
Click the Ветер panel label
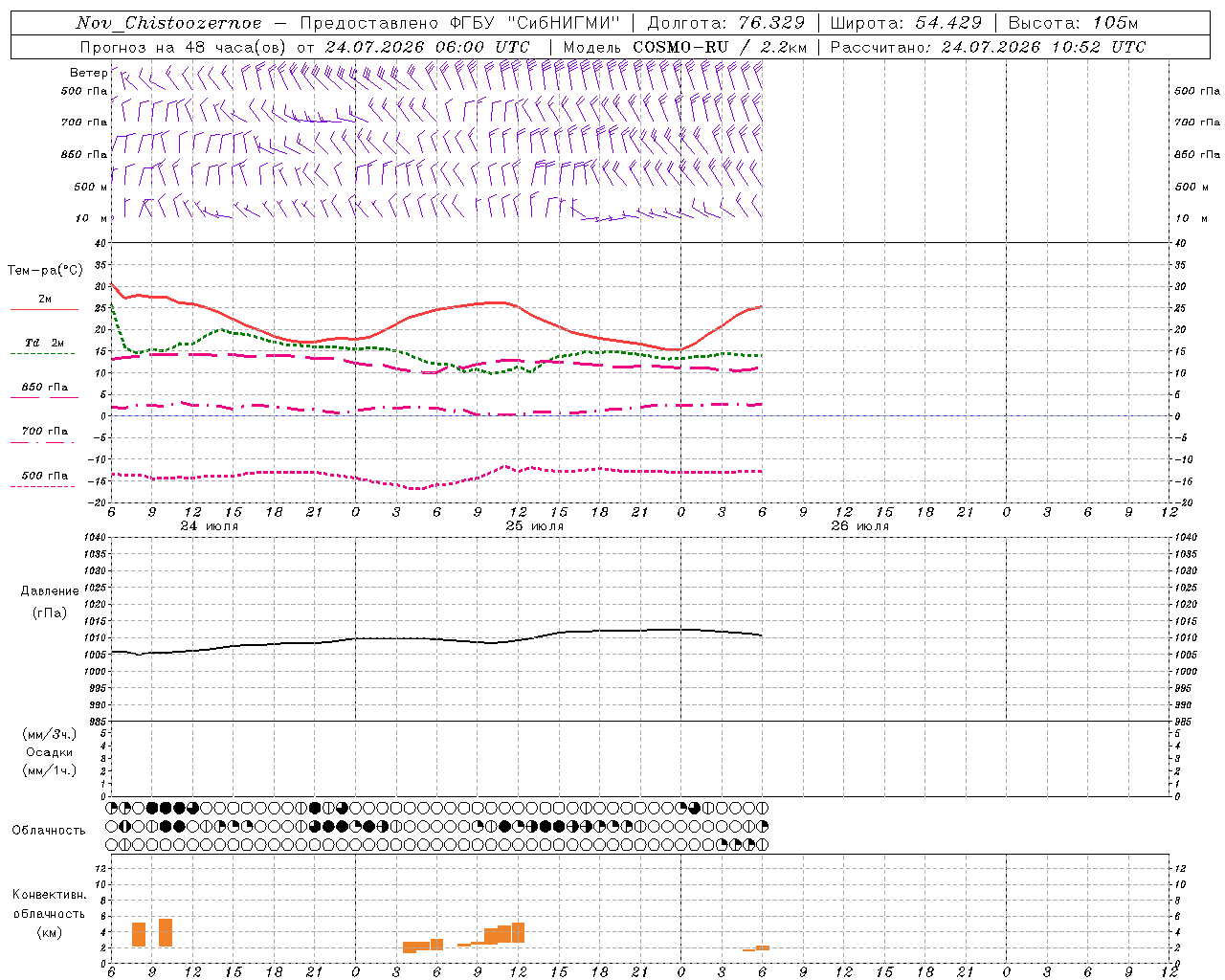88,73
